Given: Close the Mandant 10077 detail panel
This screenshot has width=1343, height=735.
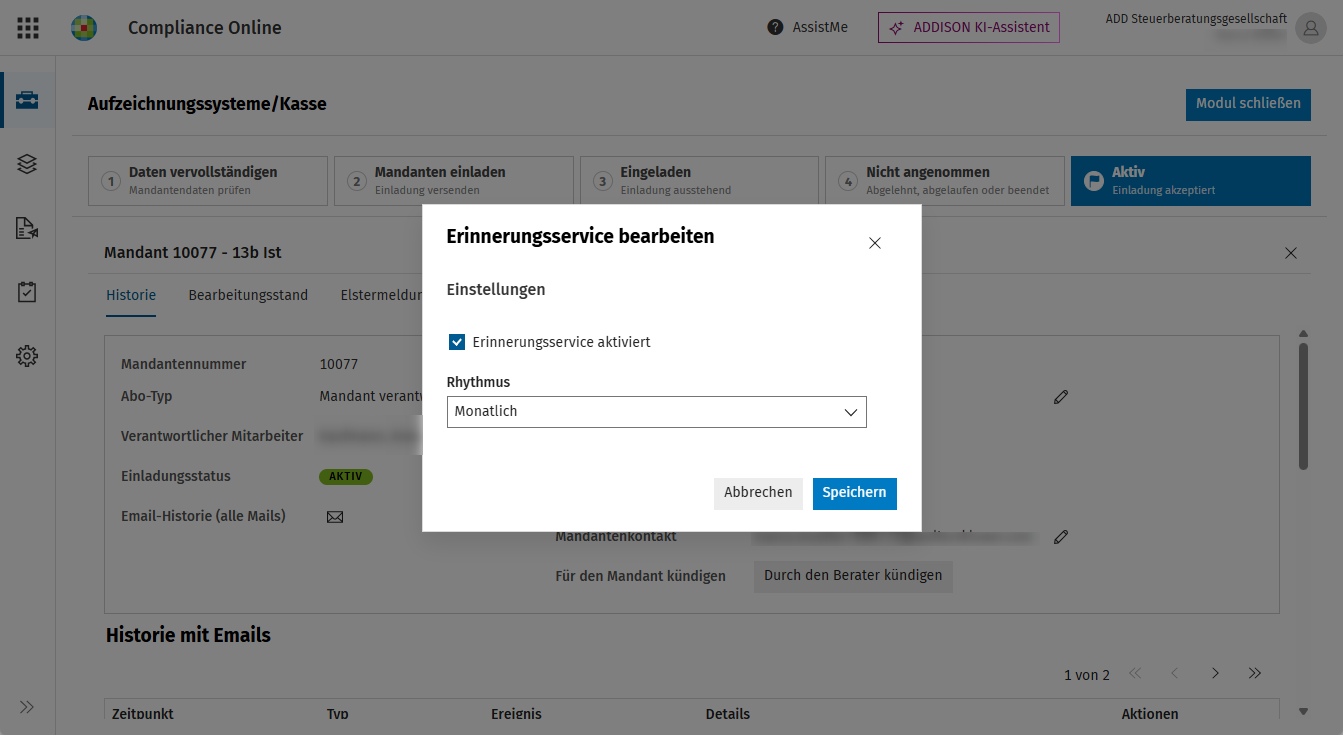Looking at the screenshot, I should tap(1291, 253).
